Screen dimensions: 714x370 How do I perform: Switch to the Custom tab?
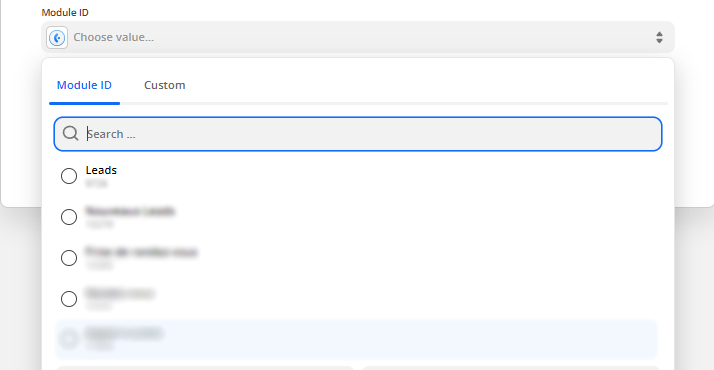[164, 85]
